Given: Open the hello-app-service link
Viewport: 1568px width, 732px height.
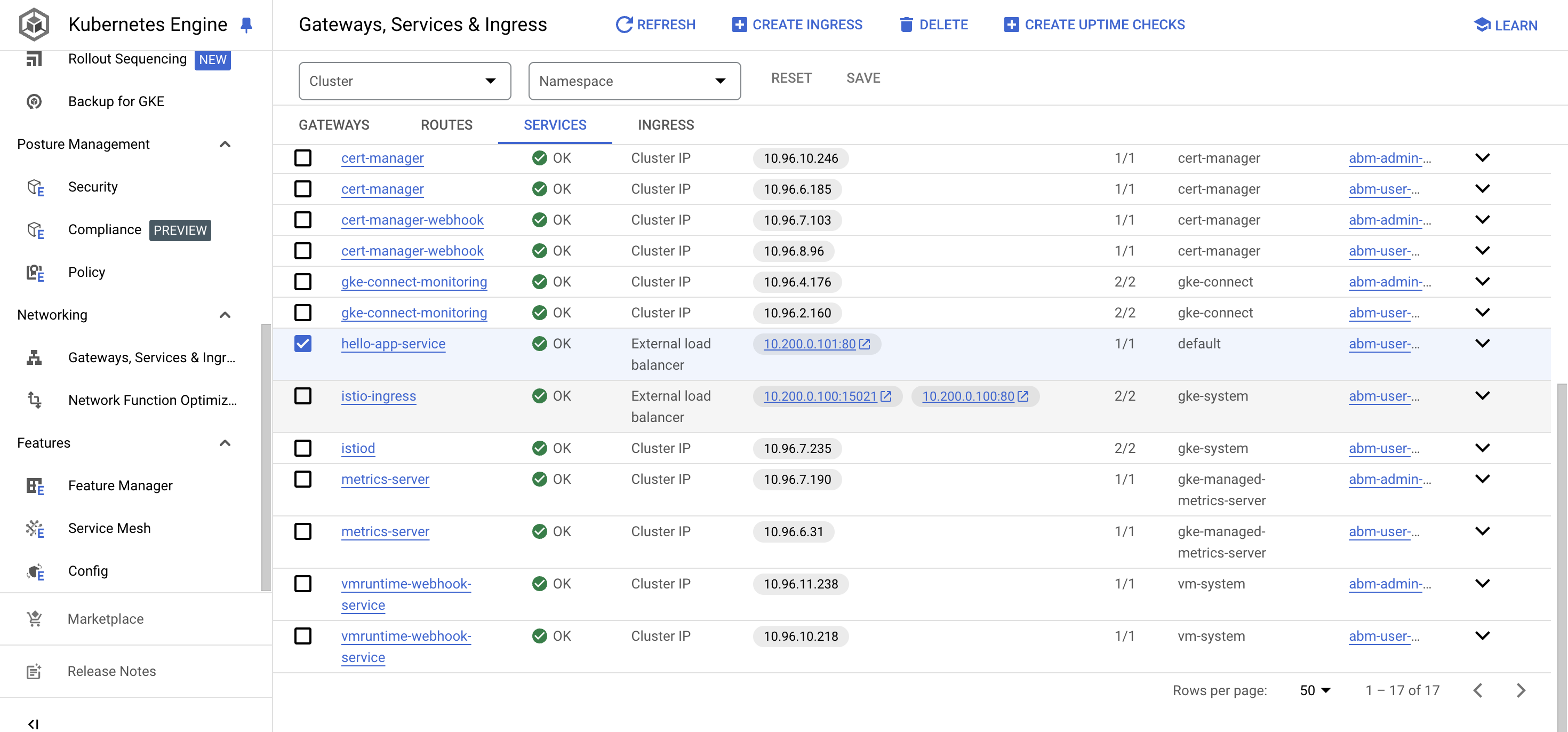Looking at the screenshot, I should tap(393, 344).
